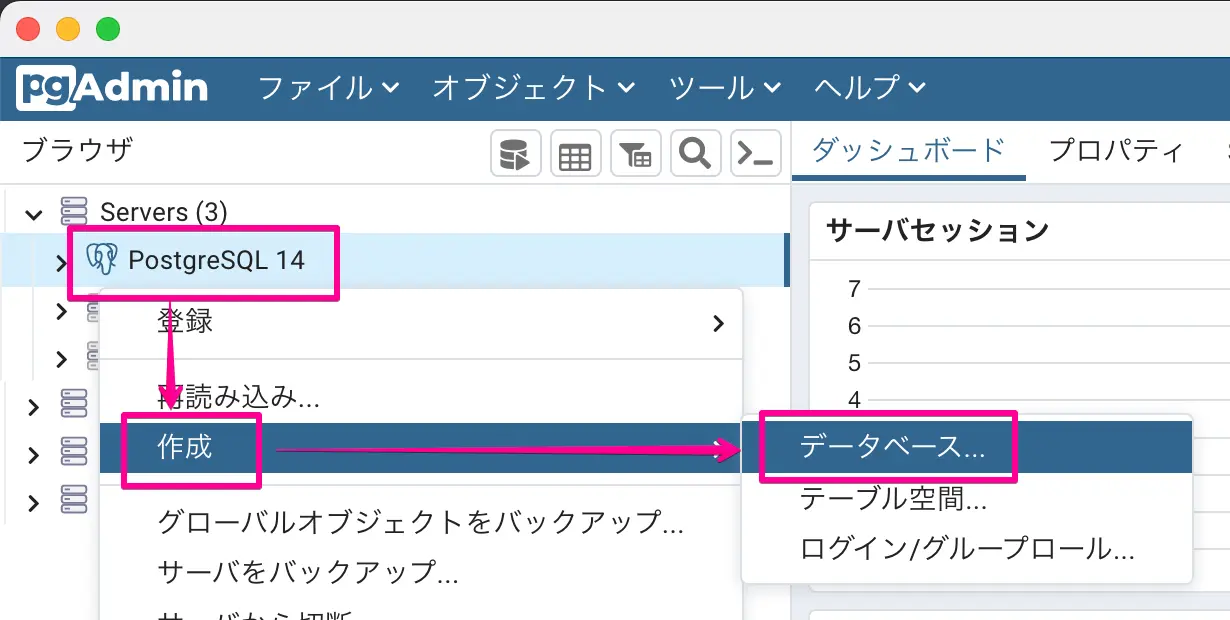Expand the PostgreSQL 14 server node
The image size is (1230, 620).
(x=60, y=262)
